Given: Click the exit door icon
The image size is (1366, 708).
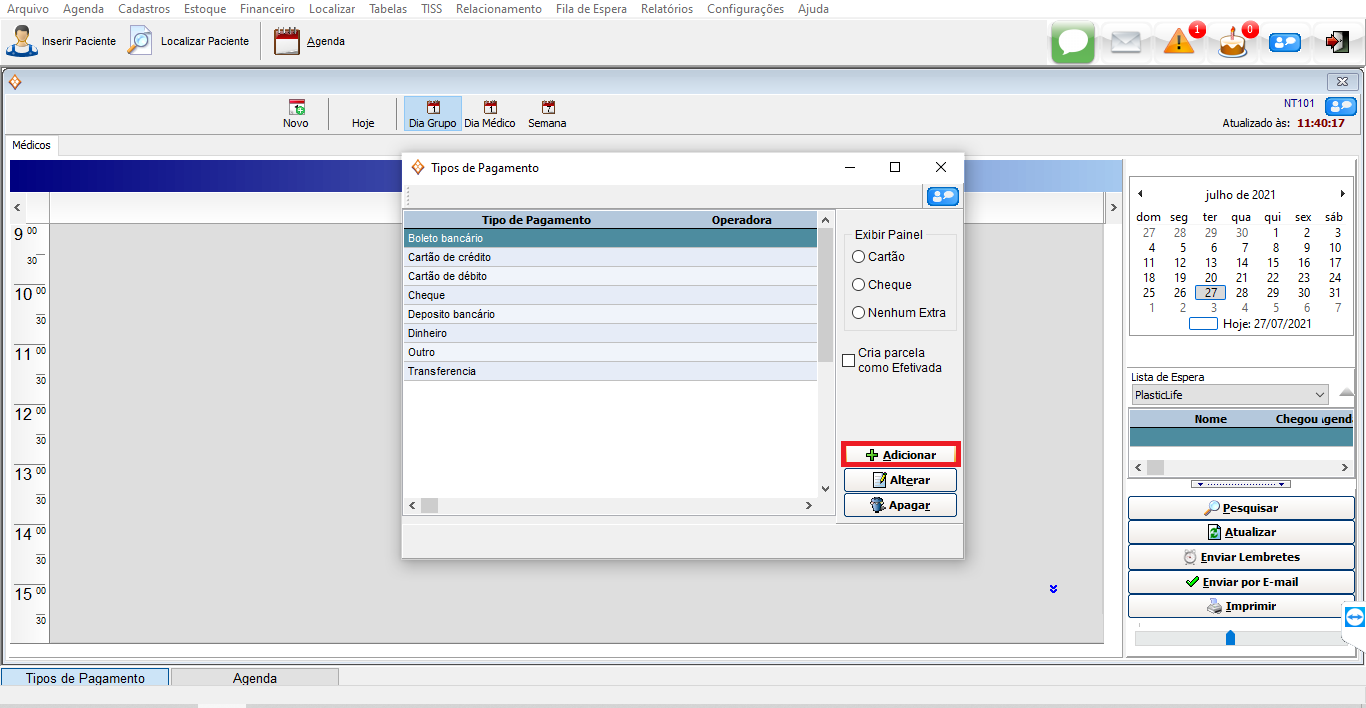Looking at the screenshot, I should pyautogui.click(x=1336, y=42).
